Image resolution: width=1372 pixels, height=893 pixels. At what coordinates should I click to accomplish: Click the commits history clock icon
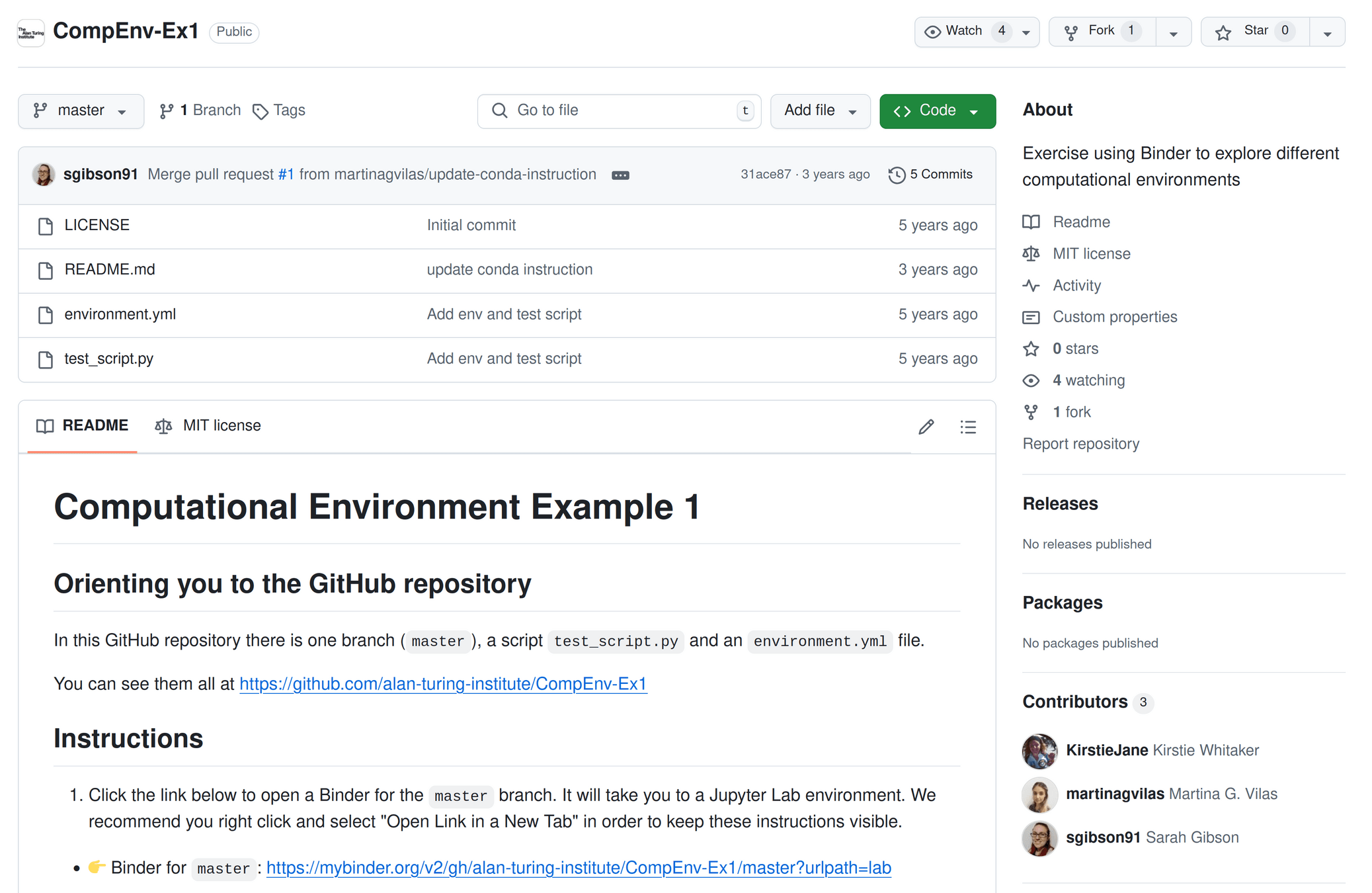896,175
